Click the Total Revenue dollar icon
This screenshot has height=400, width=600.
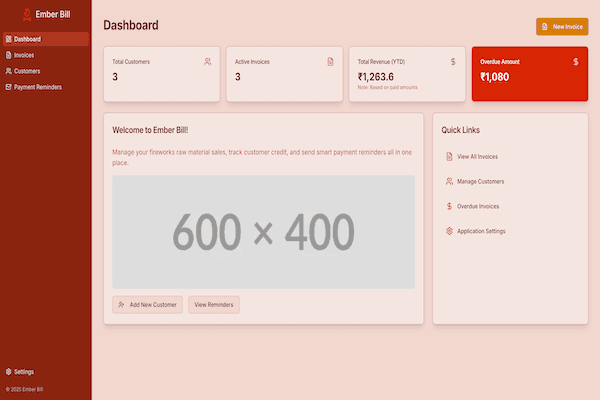coord(453,62)
